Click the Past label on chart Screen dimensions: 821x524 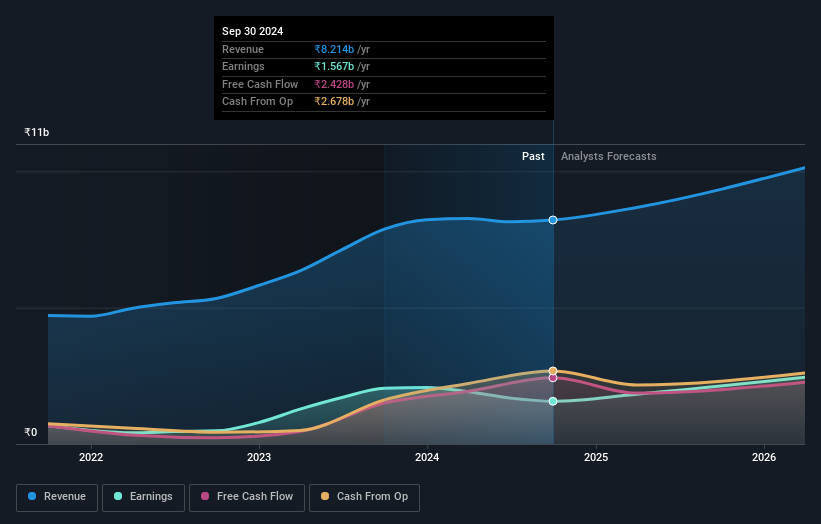[x=533, y=156]
